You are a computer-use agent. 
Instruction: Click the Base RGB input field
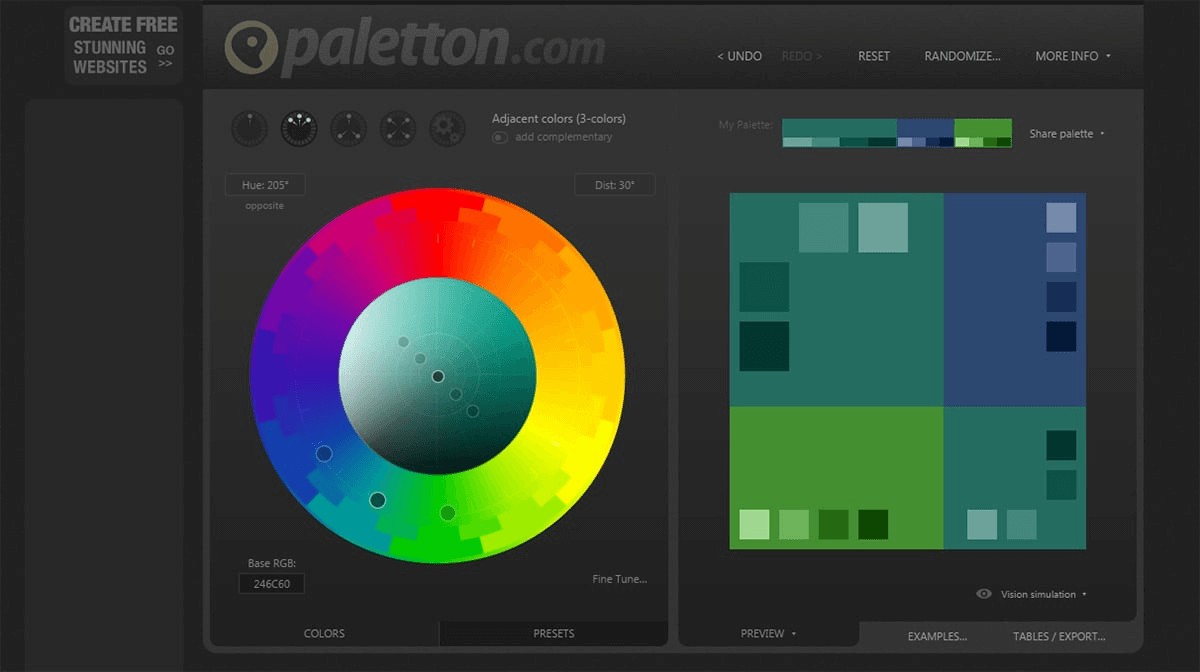pyautogui.click(x=271, y=583)
